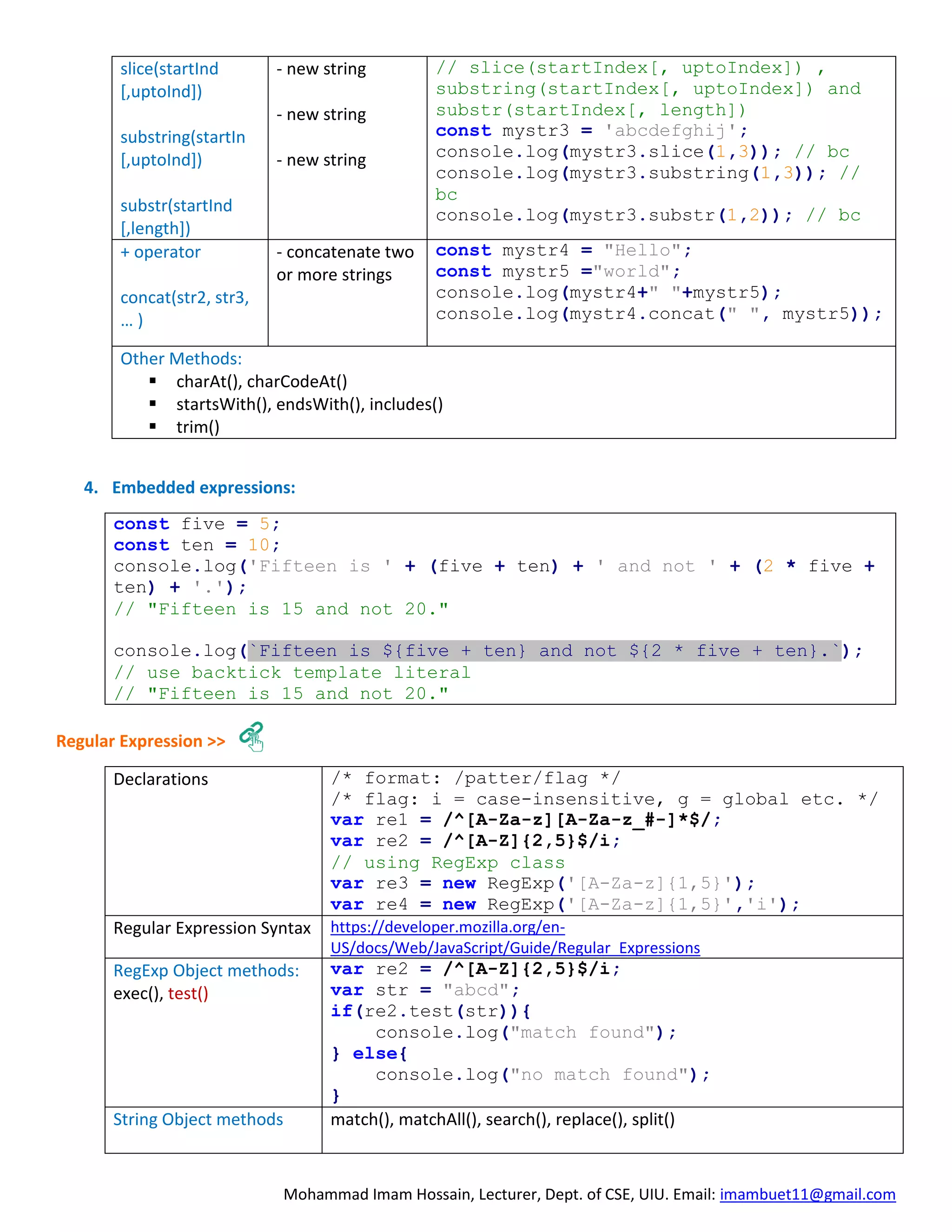The height and width of the screenshot is (1232, 952).
Task: Click the mystr4.concat(" ", mystr5) code line
Action: (x=659, y=314)
